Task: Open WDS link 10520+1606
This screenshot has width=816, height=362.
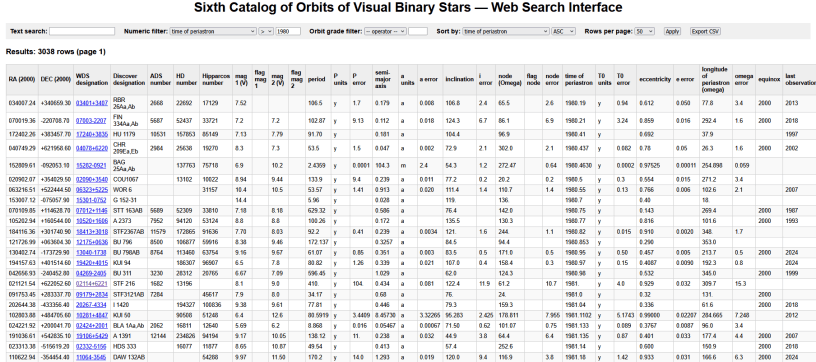Action: pos(92,221)
